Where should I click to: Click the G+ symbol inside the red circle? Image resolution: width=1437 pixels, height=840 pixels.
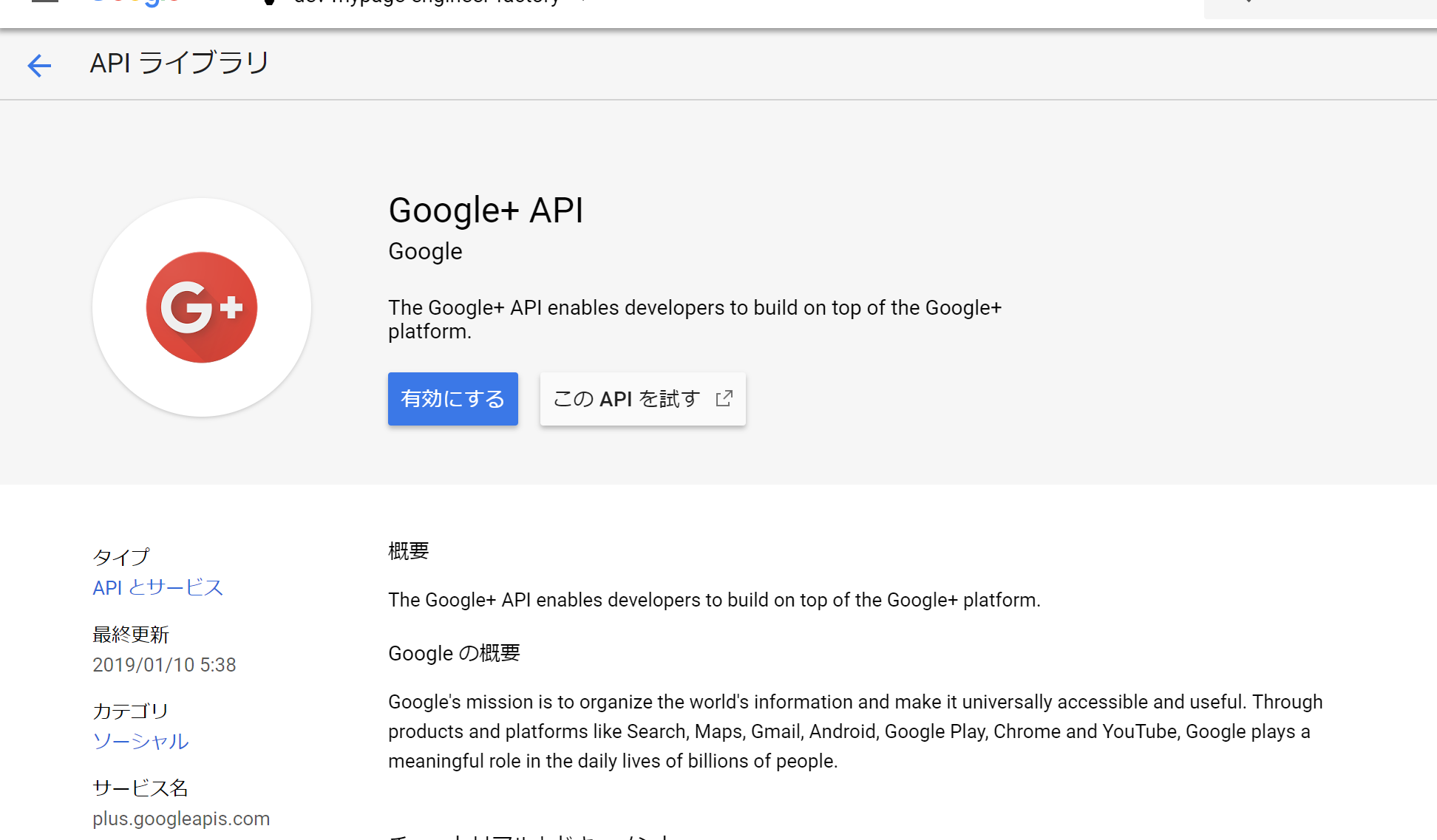tap(201, 307)
